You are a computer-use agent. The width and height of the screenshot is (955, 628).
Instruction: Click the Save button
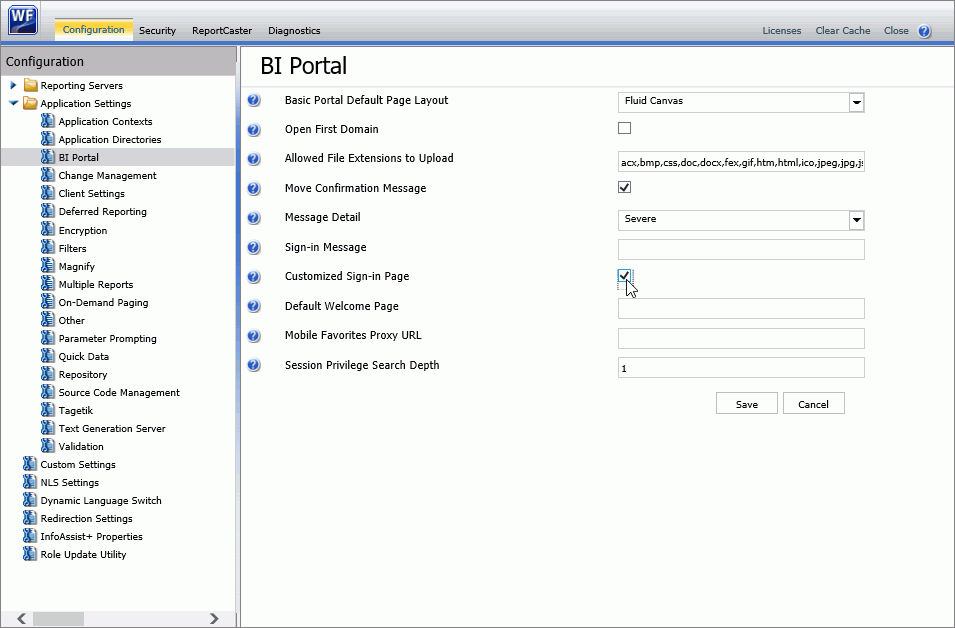click(746, 403)
